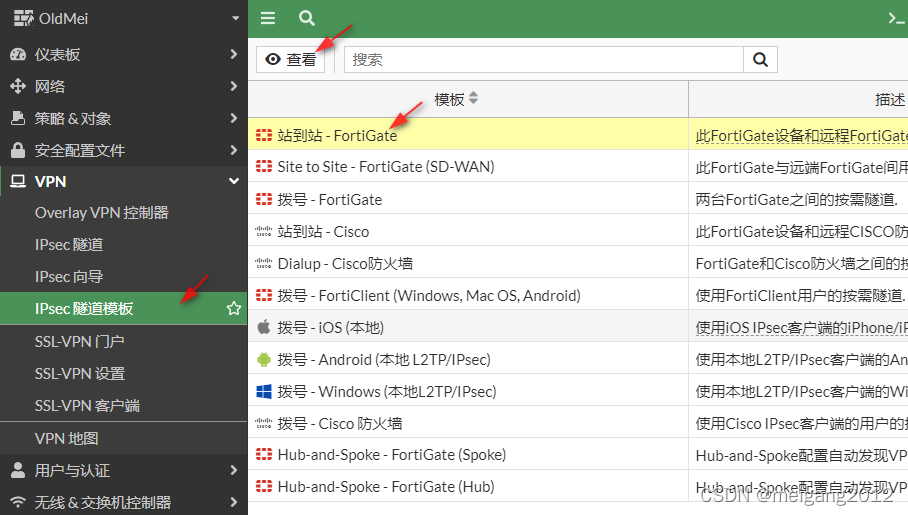Image resolution: width=908 pixels, height=515 pixels.
Task: Click the Cisco icon of 站到站 - Cisco row
Action: (263, 232)
